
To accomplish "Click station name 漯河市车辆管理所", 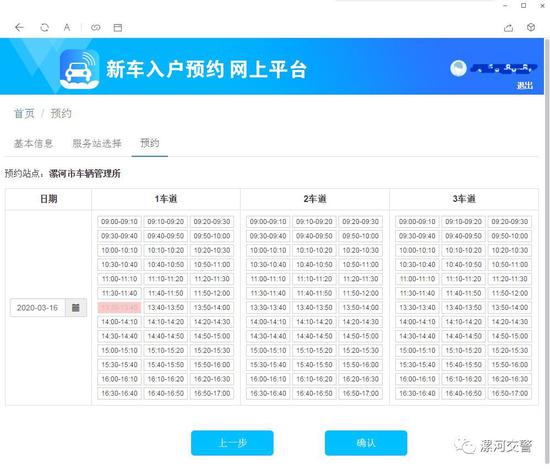I will coord(85,173).
